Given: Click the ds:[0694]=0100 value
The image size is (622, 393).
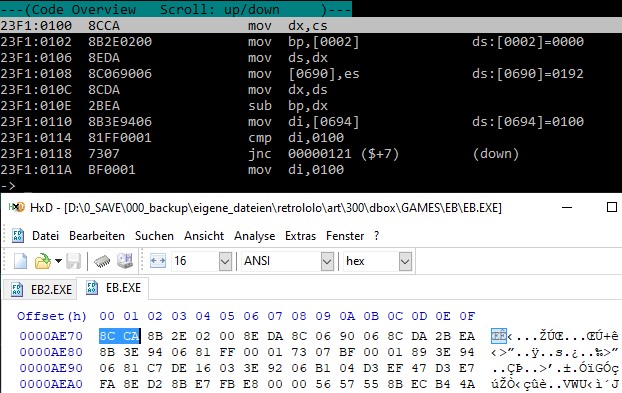Looking at the screenshot, I should tap(528, 122).
